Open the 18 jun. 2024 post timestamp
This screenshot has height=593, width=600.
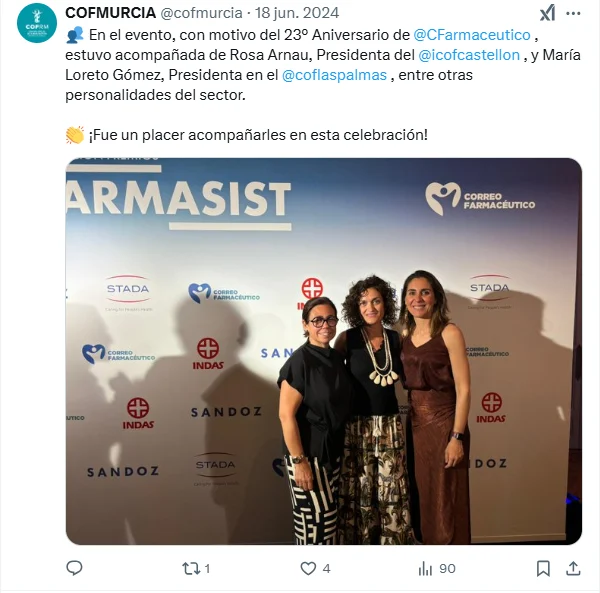(297, 13)
